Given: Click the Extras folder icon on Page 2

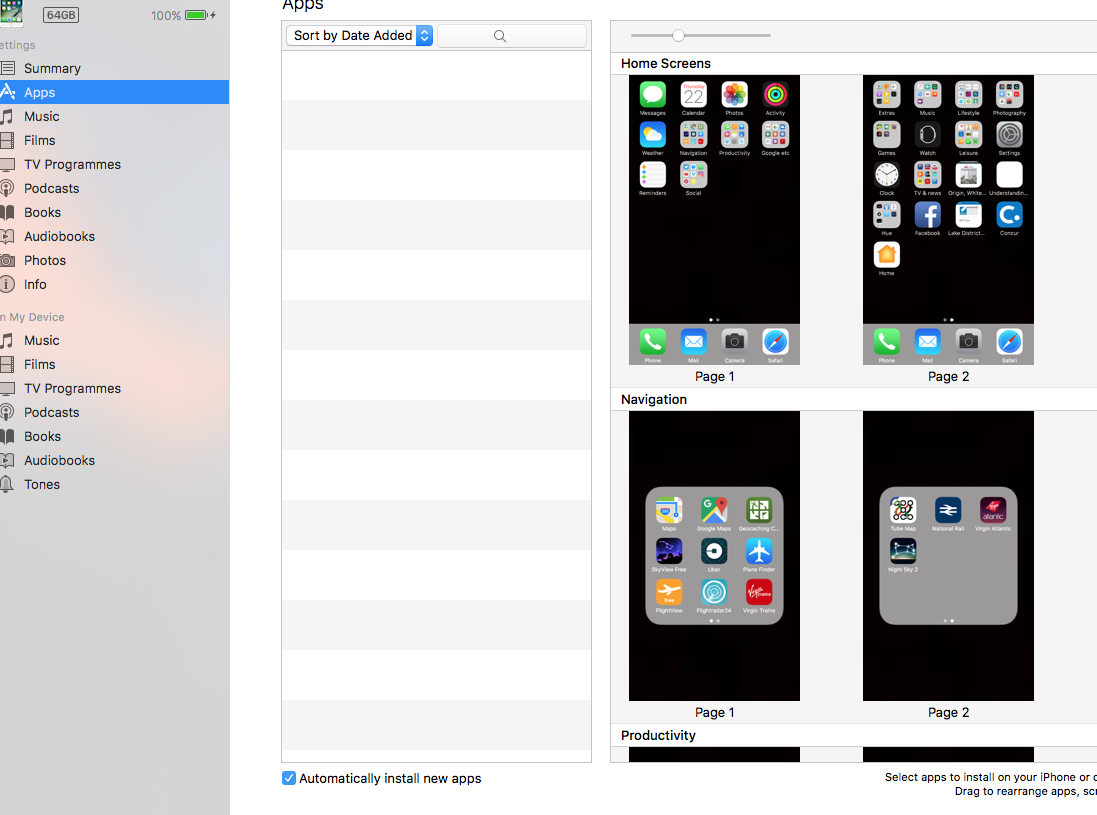Looking at the screenshot, I should [886, 94].
